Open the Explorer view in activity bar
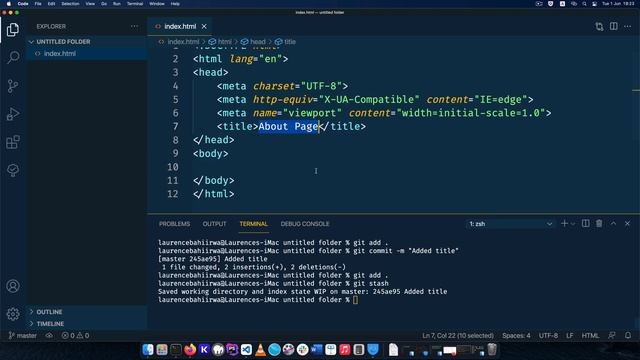Viewport: 640px width, 360px height. pos(13,30)
